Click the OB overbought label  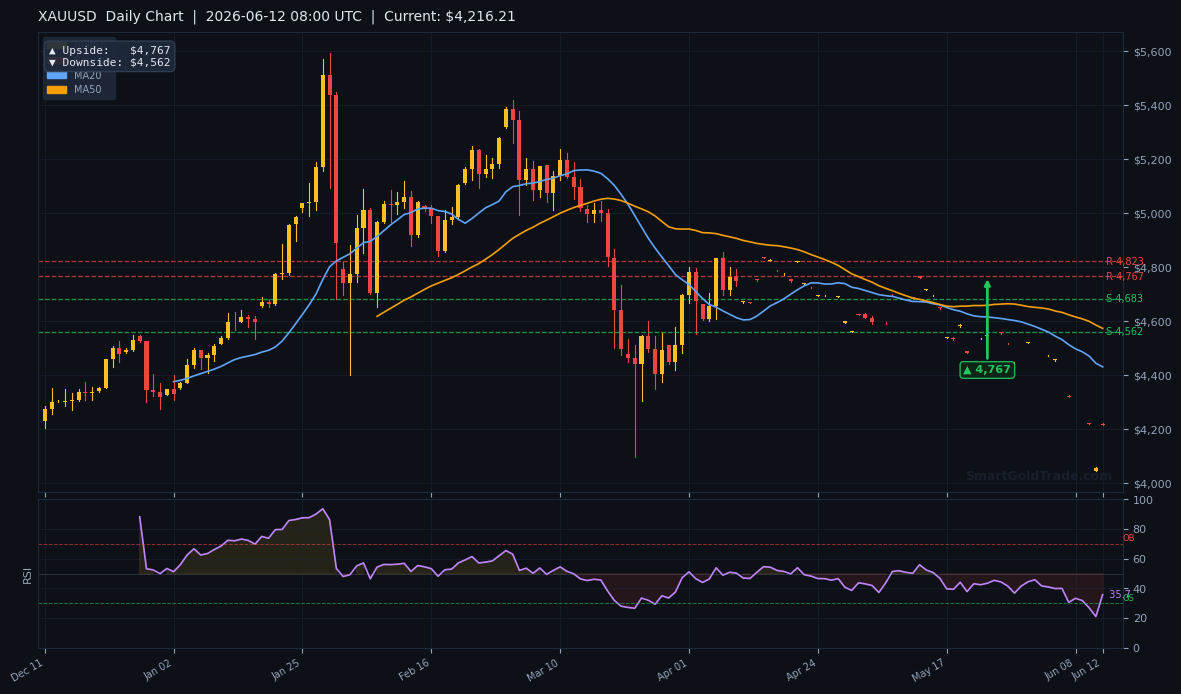pos(1128,538)
